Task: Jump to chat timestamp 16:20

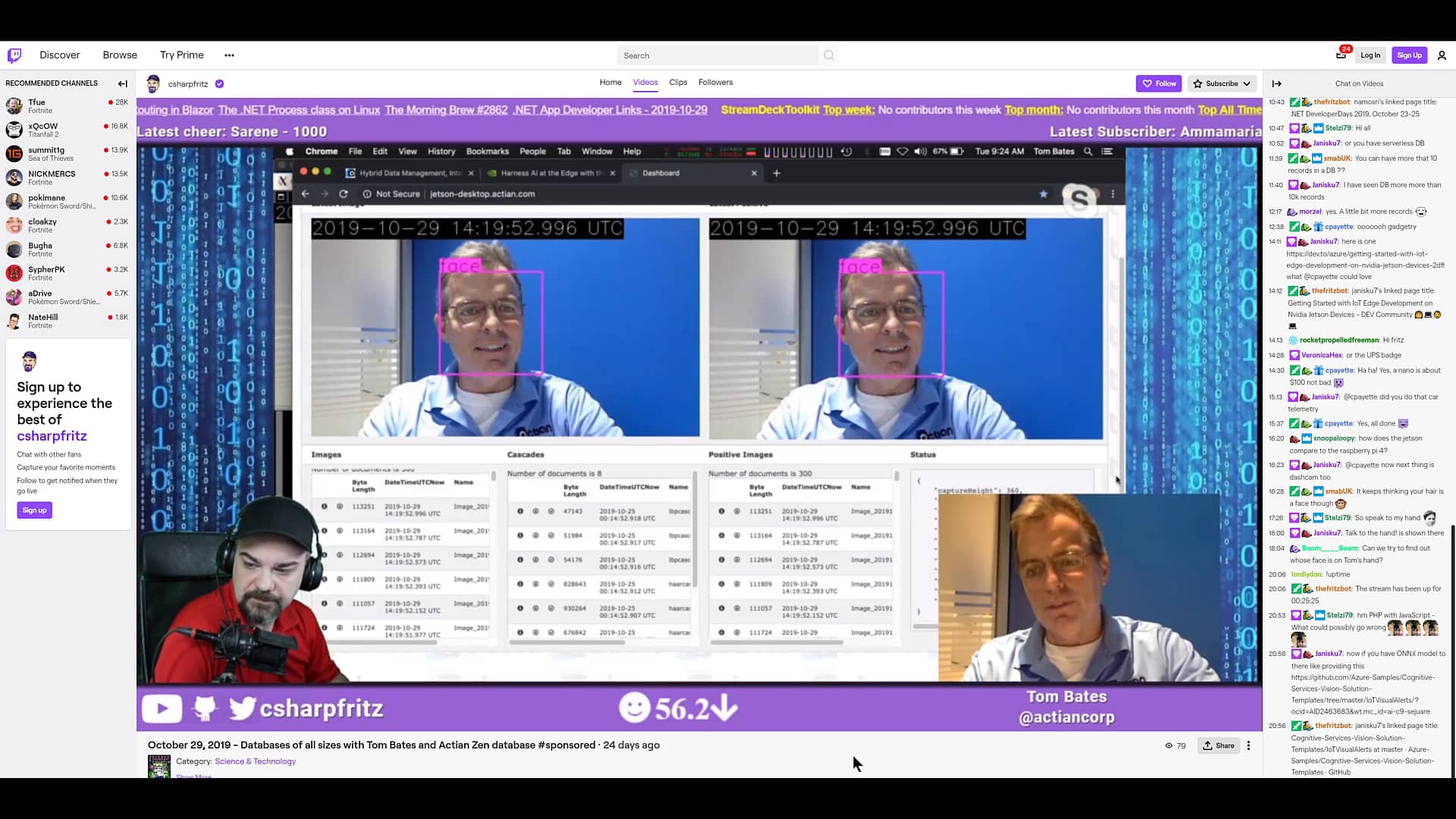Action: point(1276,439)
